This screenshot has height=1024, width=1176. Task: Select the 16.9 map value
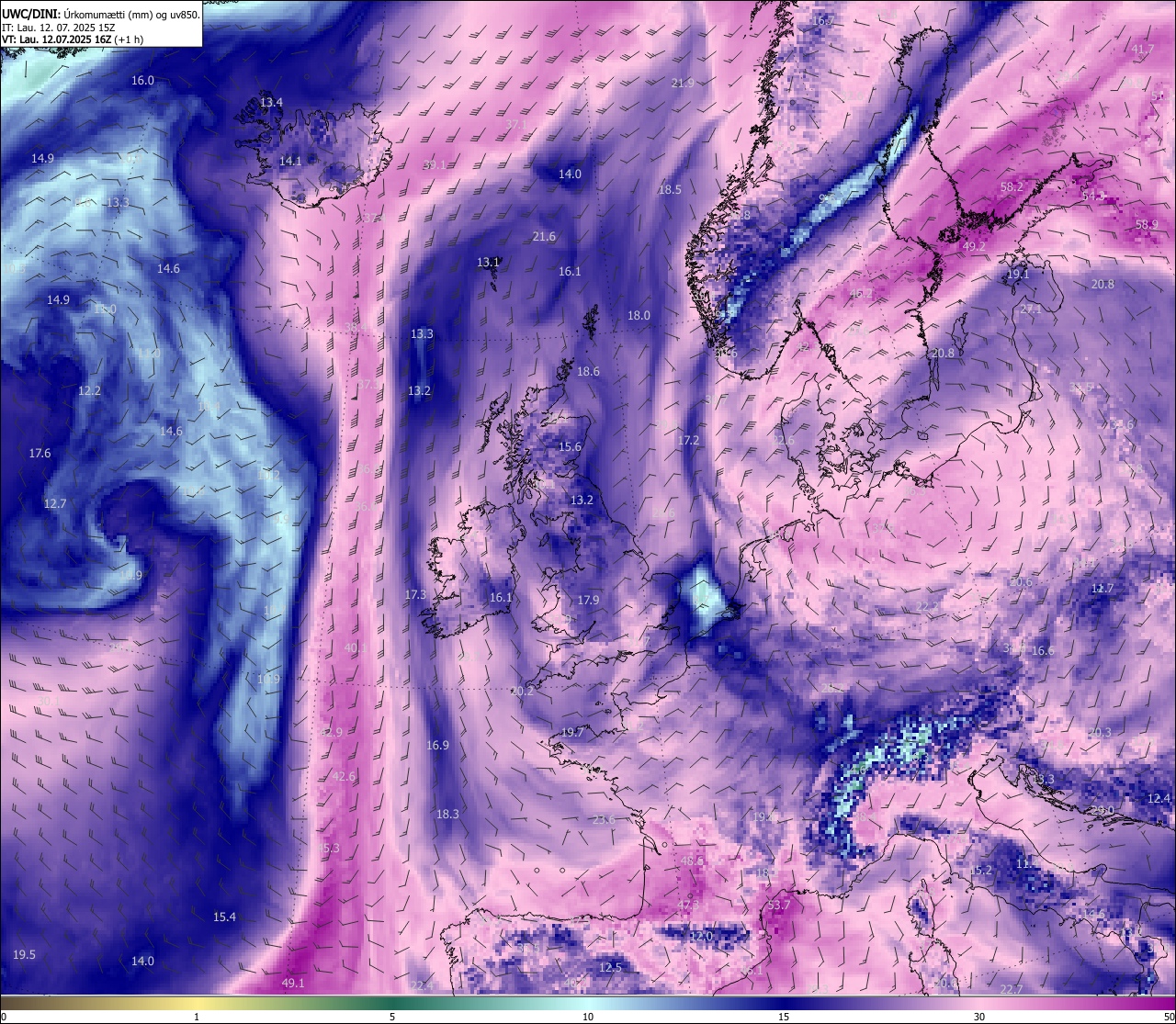[x=437, y=746]
